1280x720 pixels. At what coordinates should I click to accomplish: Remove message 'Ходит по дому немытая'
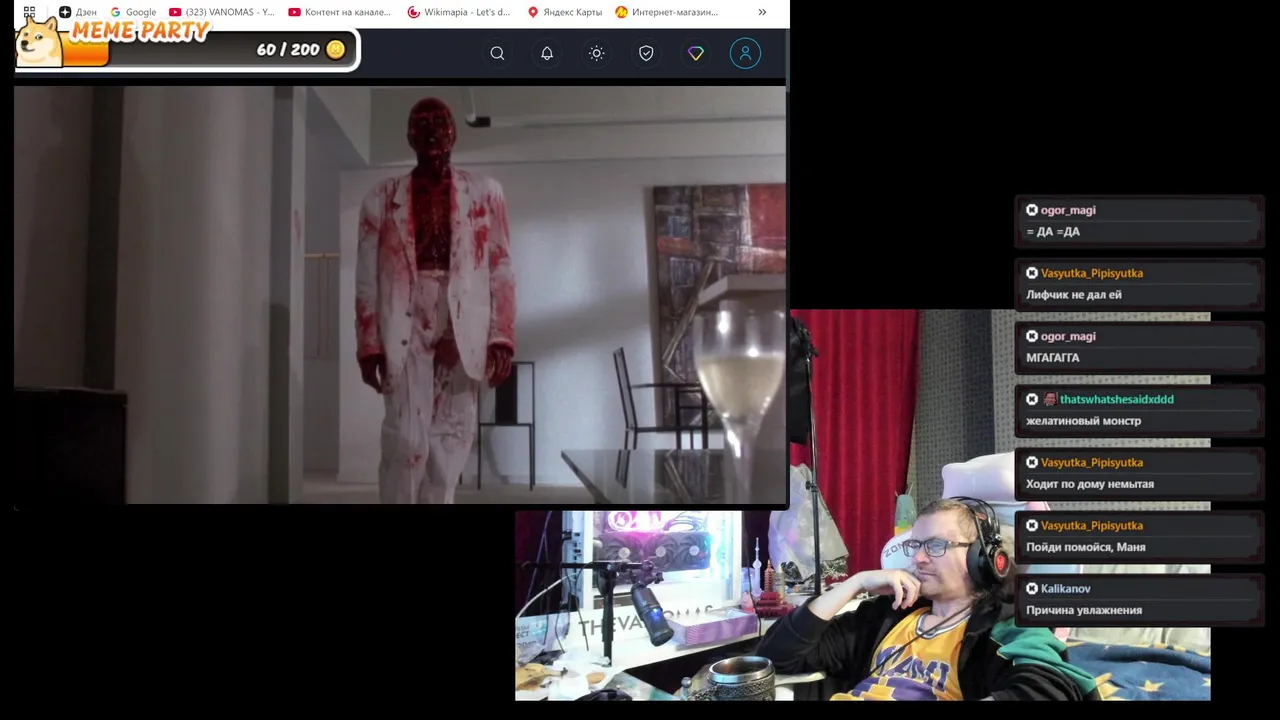(1032, 462)
